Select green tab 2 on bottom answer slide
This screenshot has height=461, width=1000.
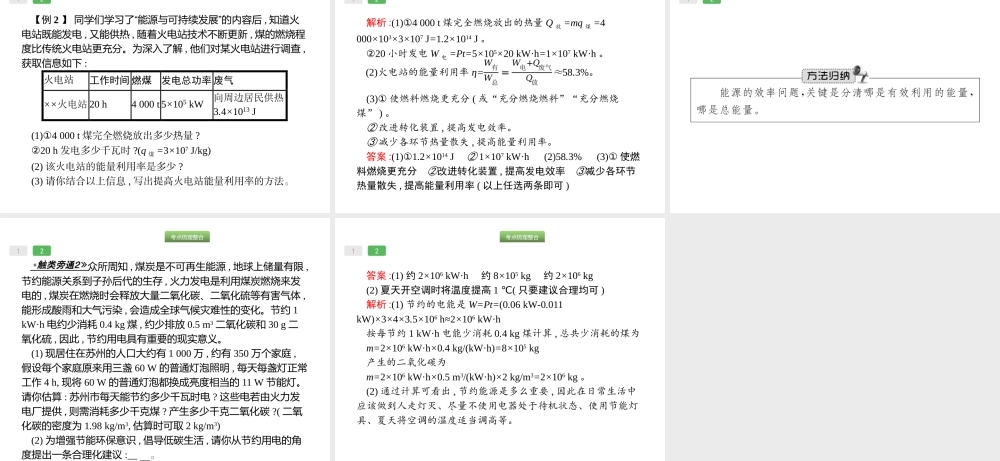376,251
